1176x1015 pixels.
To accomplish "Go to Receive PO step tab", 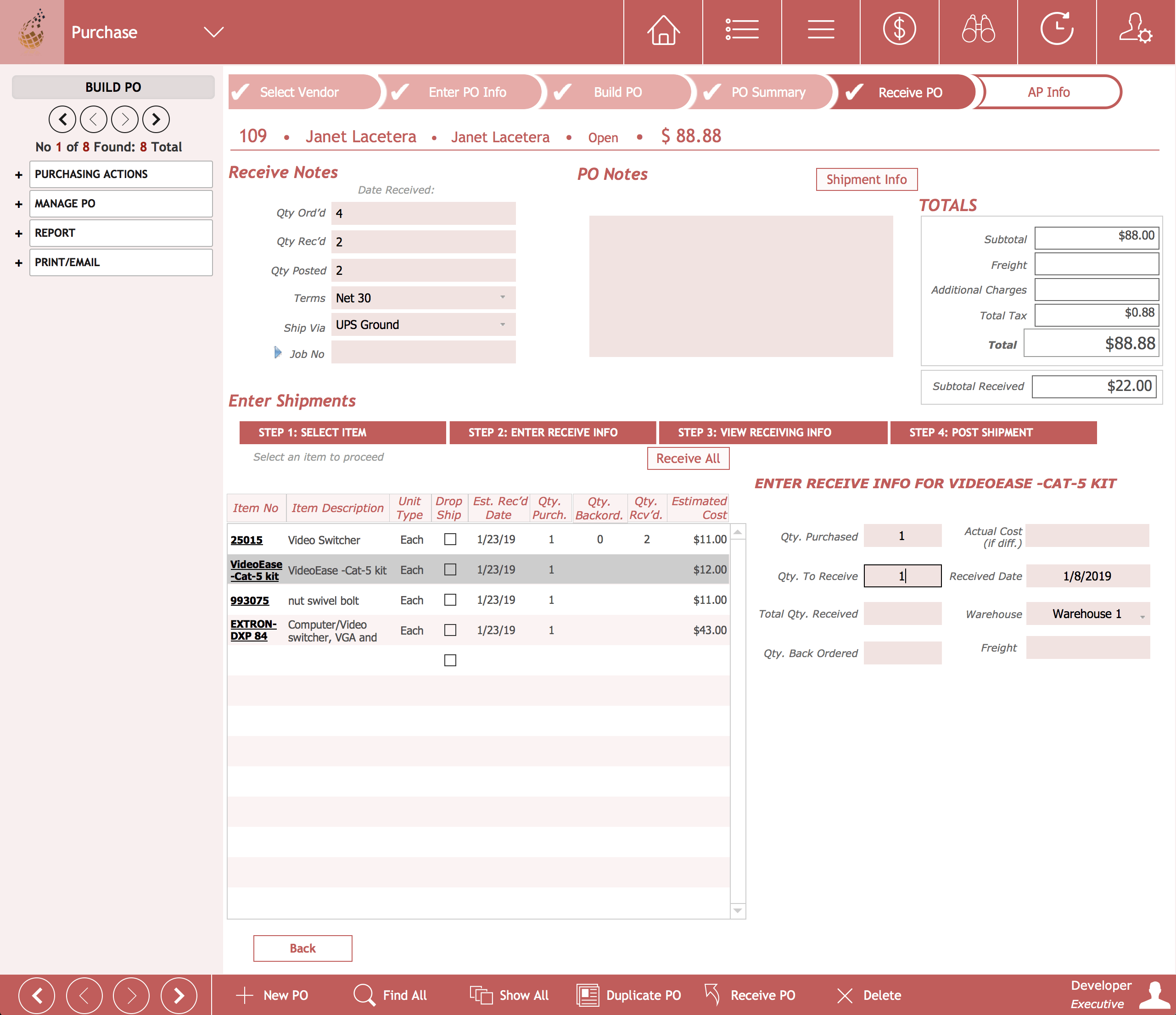I will (907, 92).
